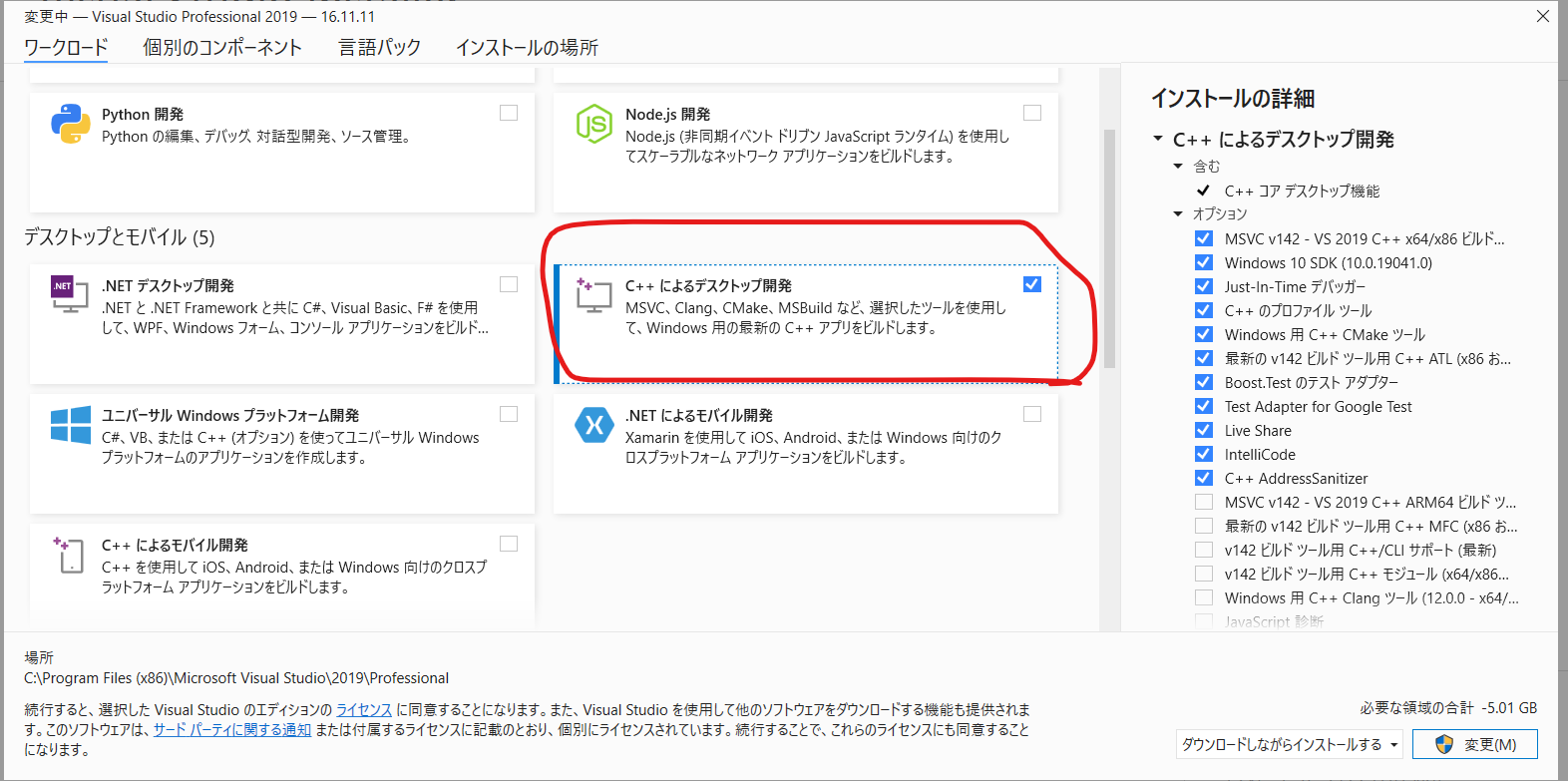Viewport: 1568px width, 781px height.
Task: Toggle Boost.Test のテスト アダプター option
Action: 1204,382
